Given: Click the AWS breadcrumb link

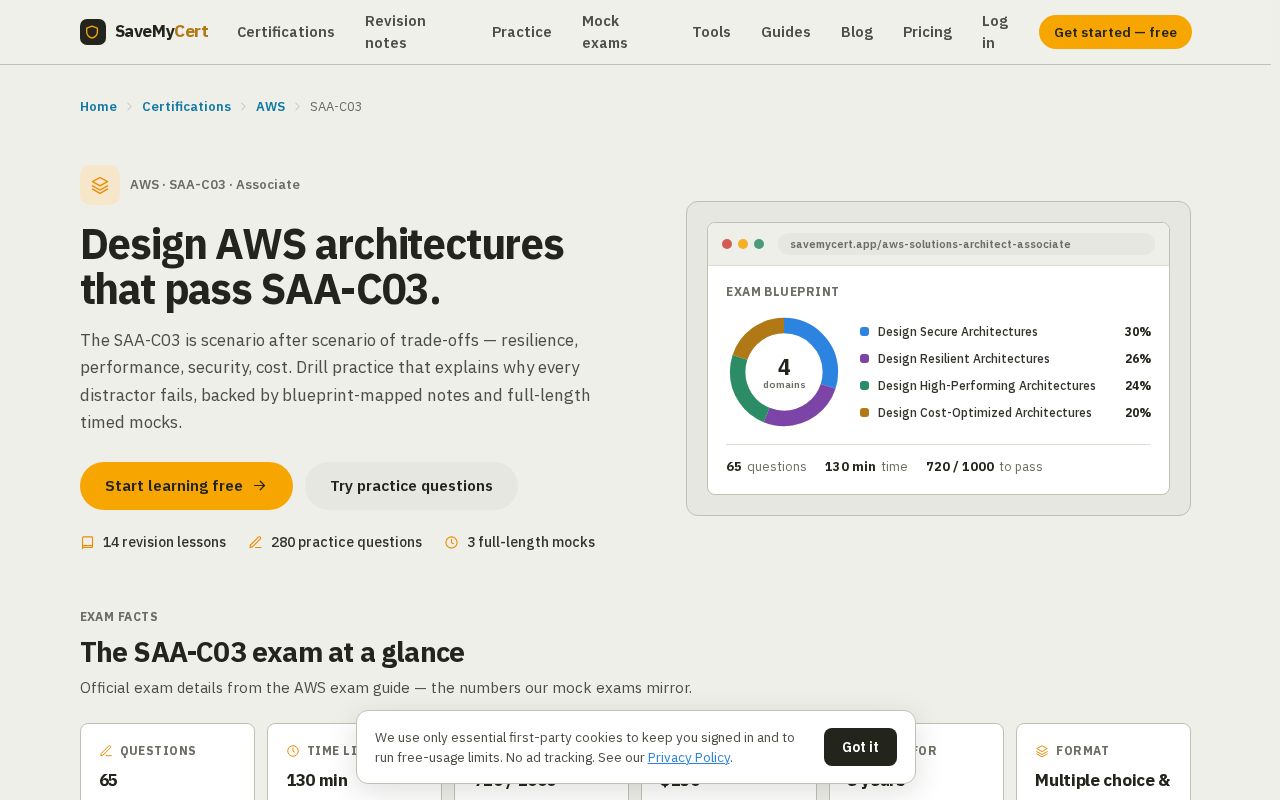Looking at the screenshot, I should point(270,107).
